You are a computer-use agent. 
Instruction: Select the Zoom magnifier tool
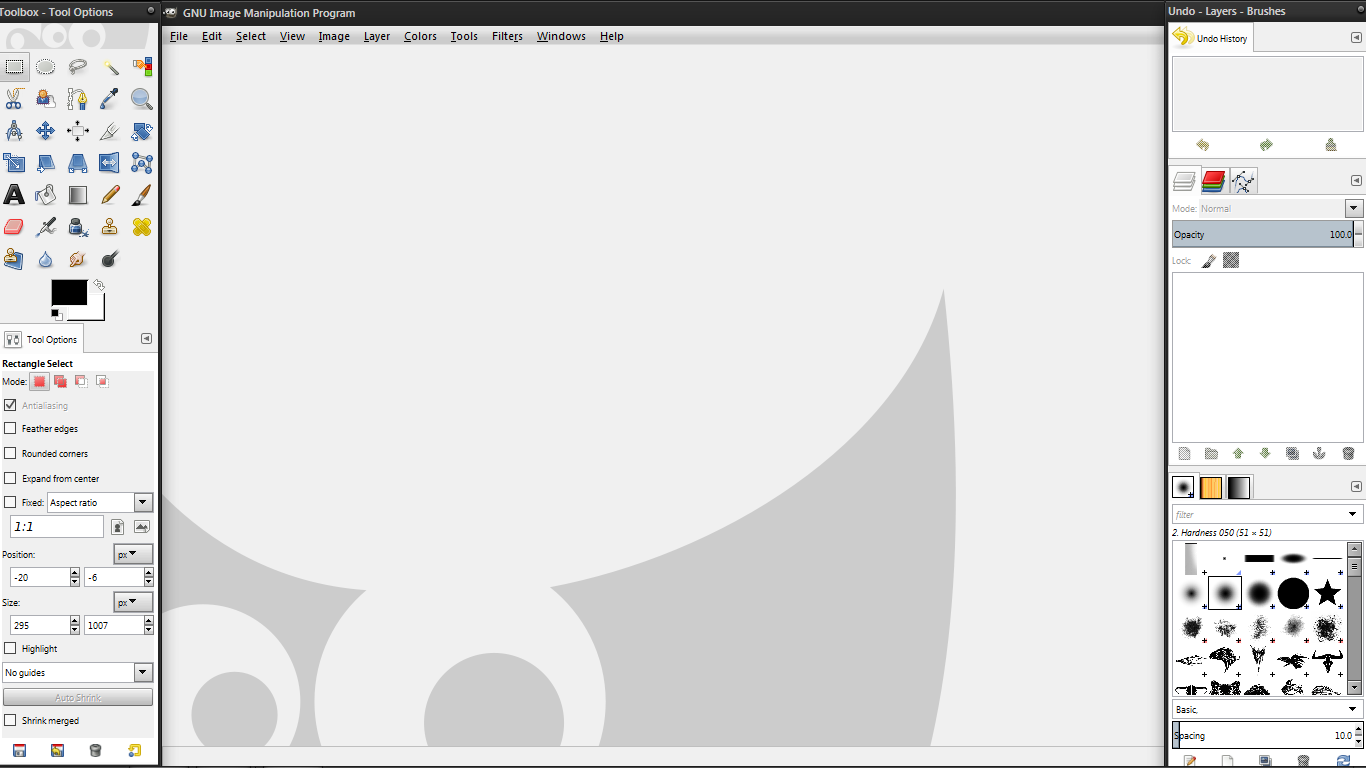click(142, 99)
